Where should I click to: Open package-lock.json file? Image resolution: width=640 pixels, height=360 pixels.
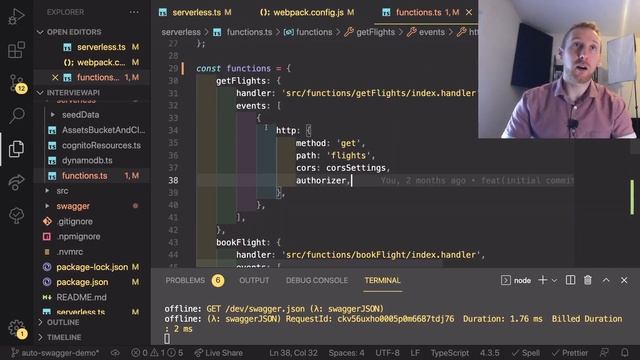click(x=92, y=267)
